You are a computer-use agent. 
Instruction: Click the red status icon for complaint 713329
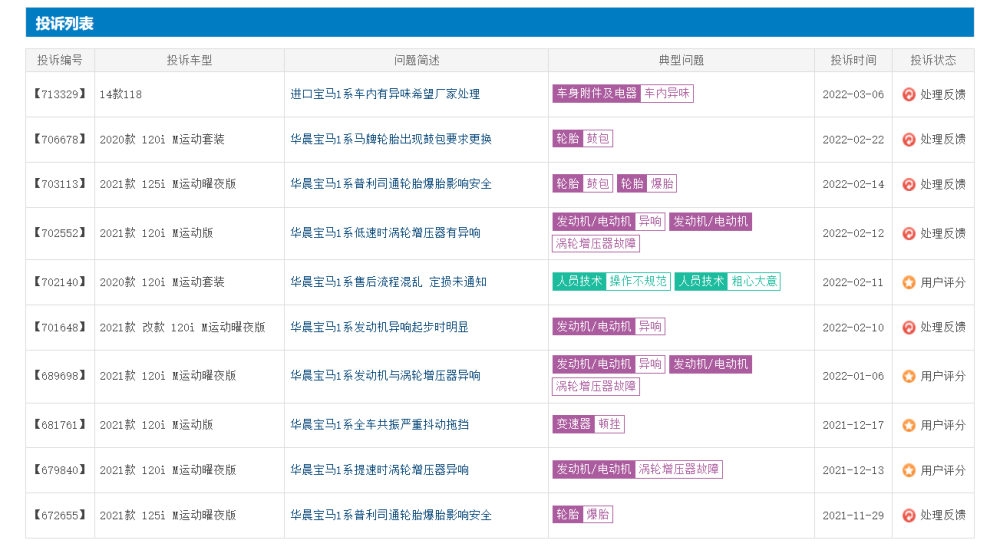tap(909, 94)
